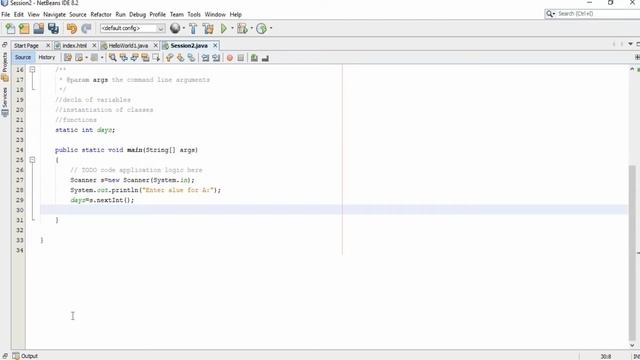The image size is (640, 360).
Task: Open the Output window button
Action: point(25,356)
